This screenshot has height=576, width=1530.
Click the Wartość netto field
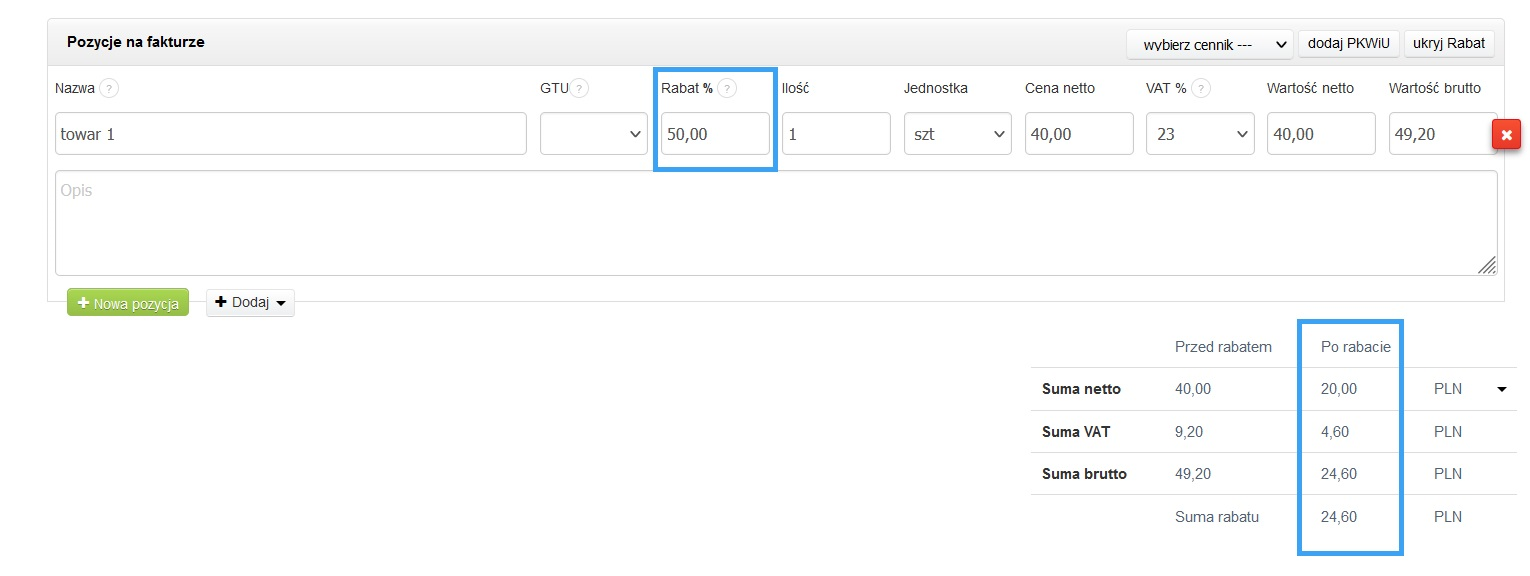click(x=1321, y=134)
